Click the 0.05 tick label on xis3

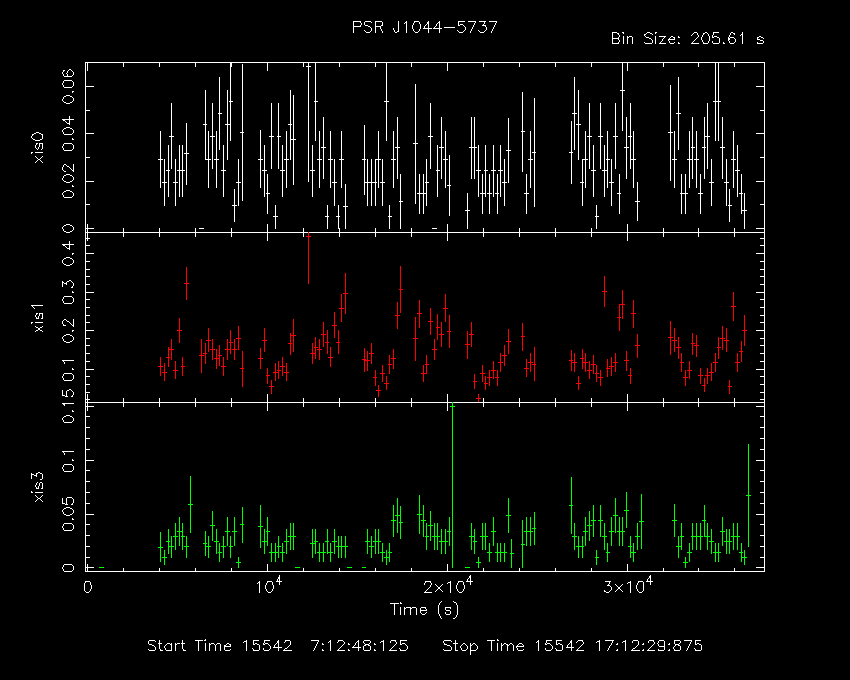(x=68, y=514)
